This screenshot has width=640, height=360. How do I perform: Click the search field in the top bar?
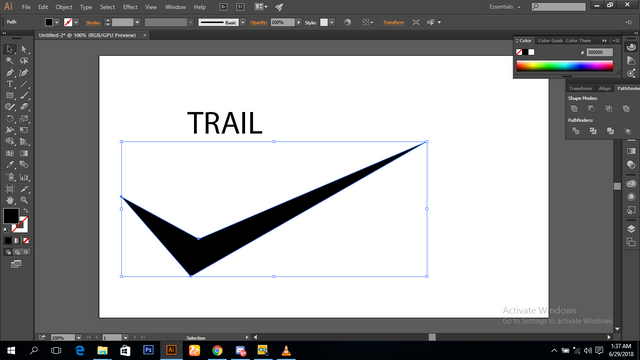559,7
